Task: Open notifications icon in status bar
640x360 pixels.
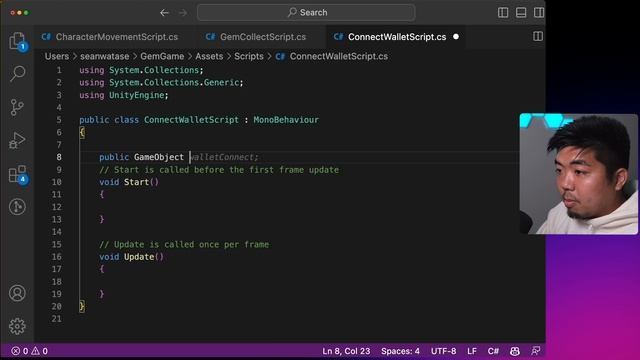Action: pyautogui.click(x=536, y=351)
